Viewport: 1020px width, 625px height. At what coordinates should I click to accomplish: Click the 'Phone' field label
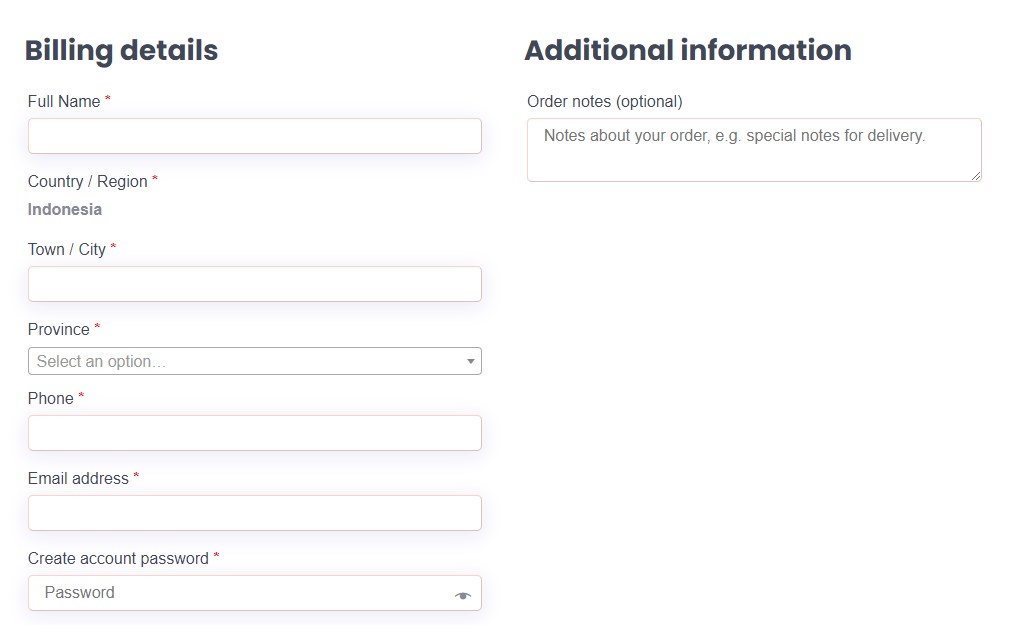click(x=51, y=399)
